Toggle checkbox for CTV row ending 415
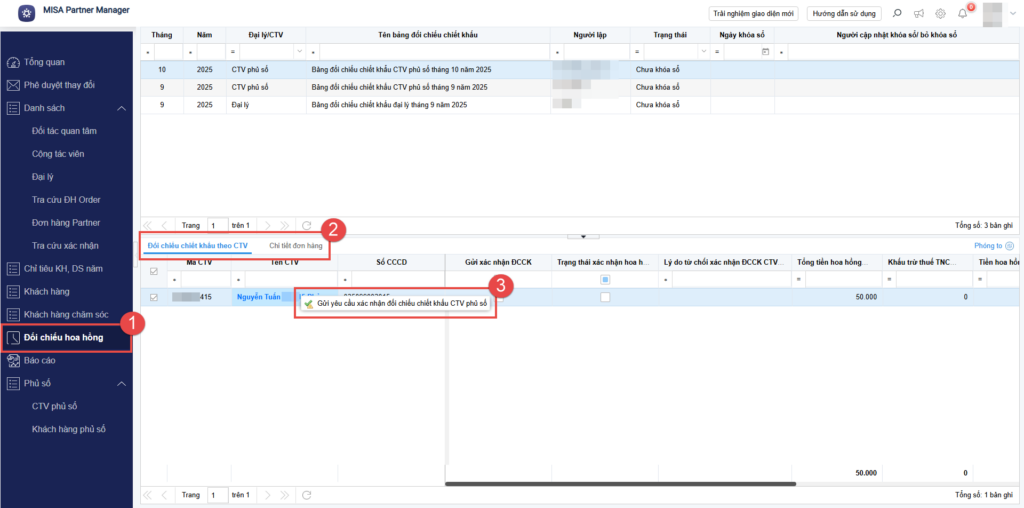1024x508 pixels. (x=154, y=297)
